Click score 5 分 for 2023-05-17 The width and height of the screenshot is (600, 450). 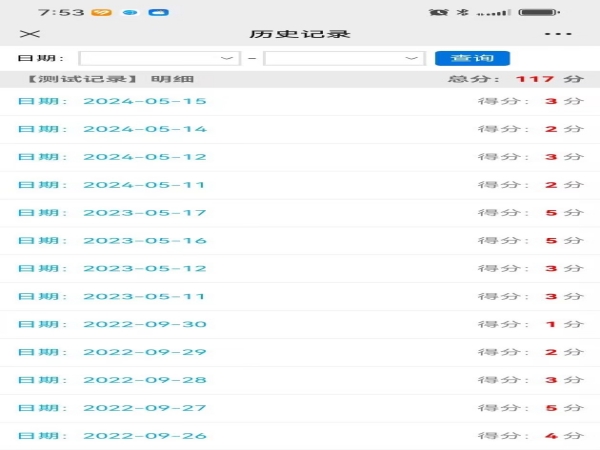pos(564,213)
